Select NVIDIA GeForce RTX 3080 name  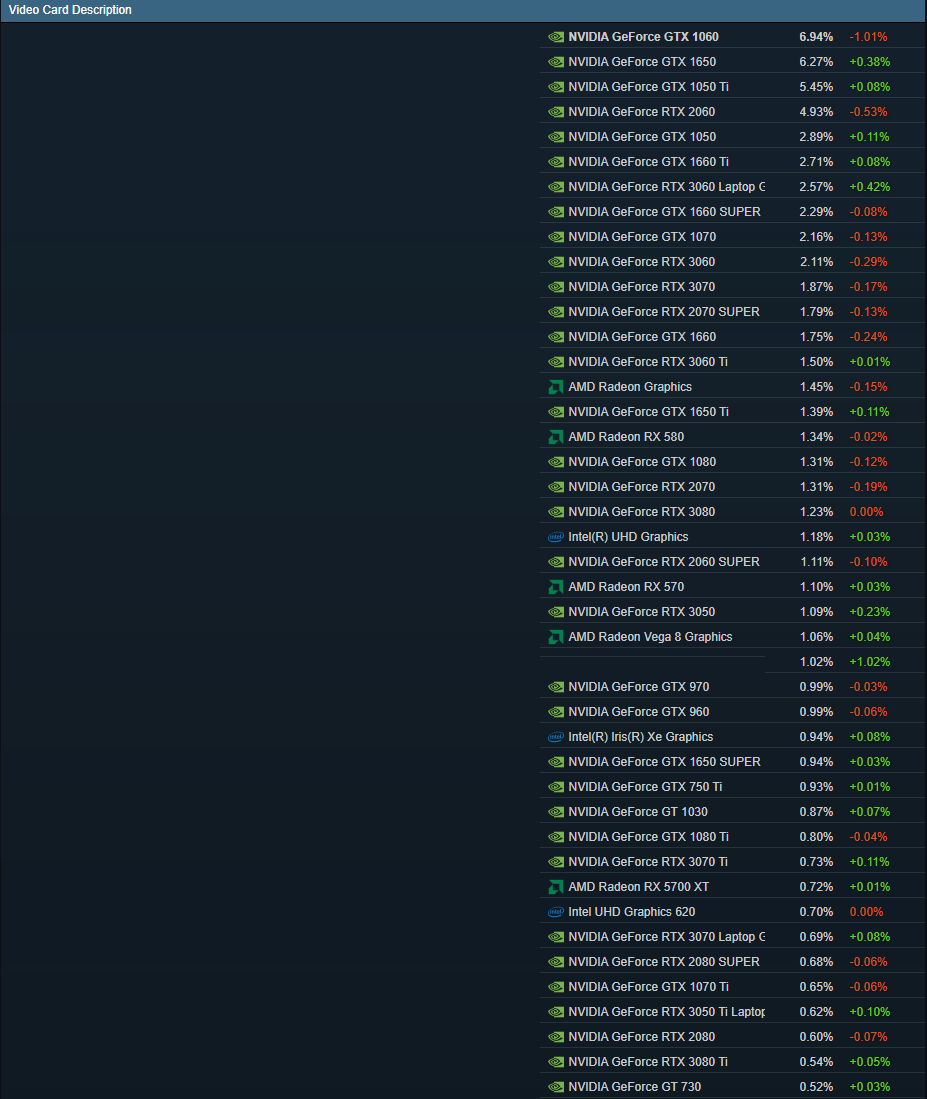coord(642,512)
